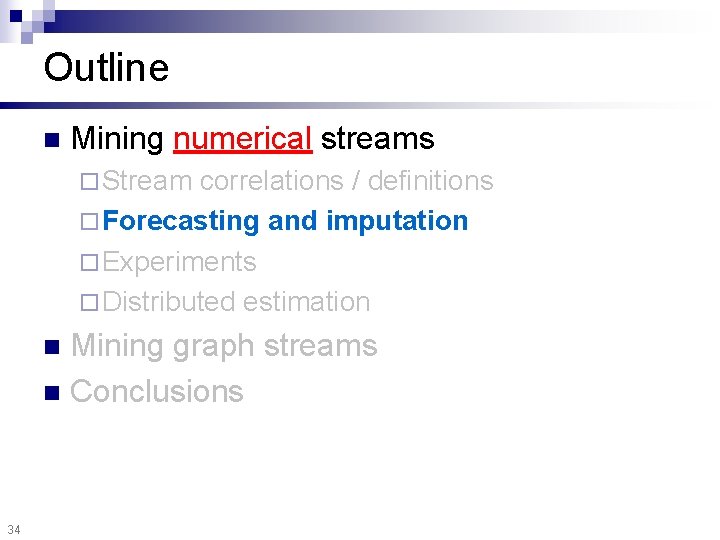Click the hollow square beside Distributed estimation
Viewport: 720px width, 540px height.
point(89,303)
